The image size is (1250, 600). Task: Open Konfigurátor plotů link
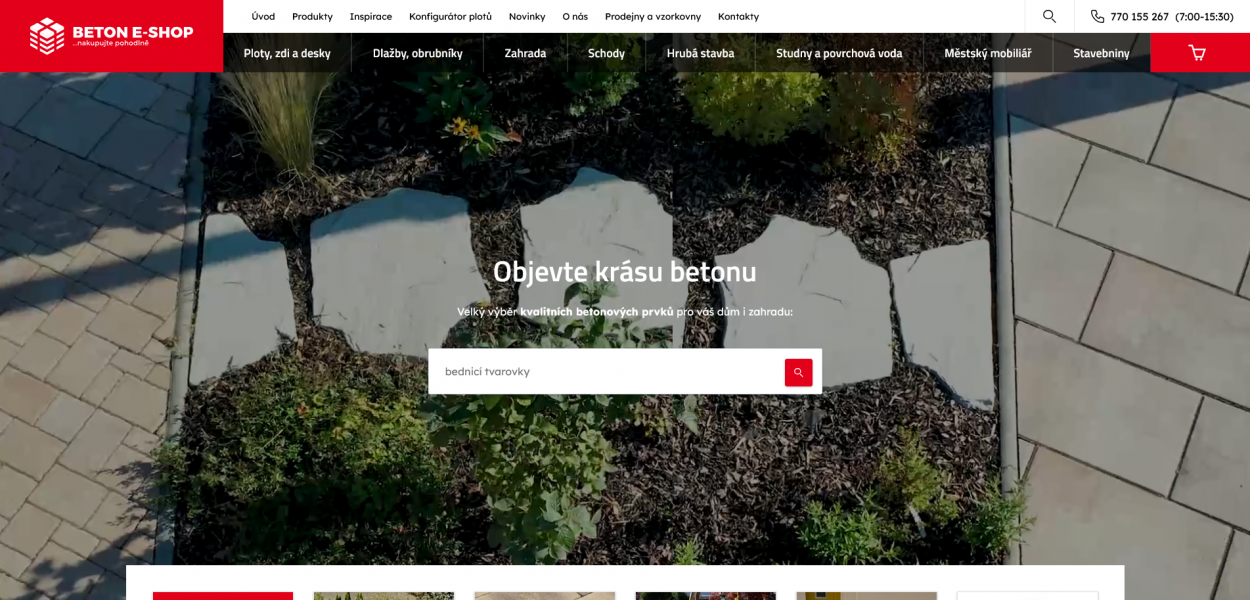click(x=450, y=16)
